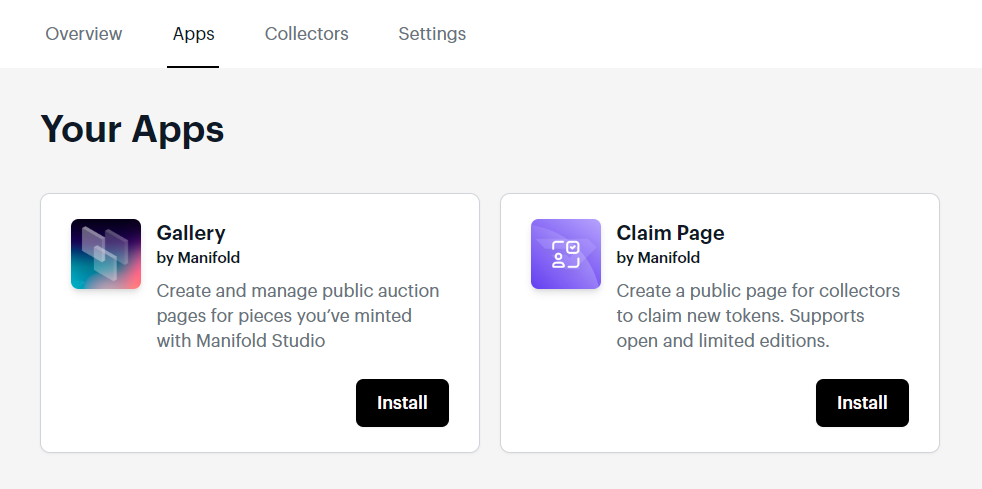Open the Overview tab
The image size is (982, 489).
coord(83,33)
